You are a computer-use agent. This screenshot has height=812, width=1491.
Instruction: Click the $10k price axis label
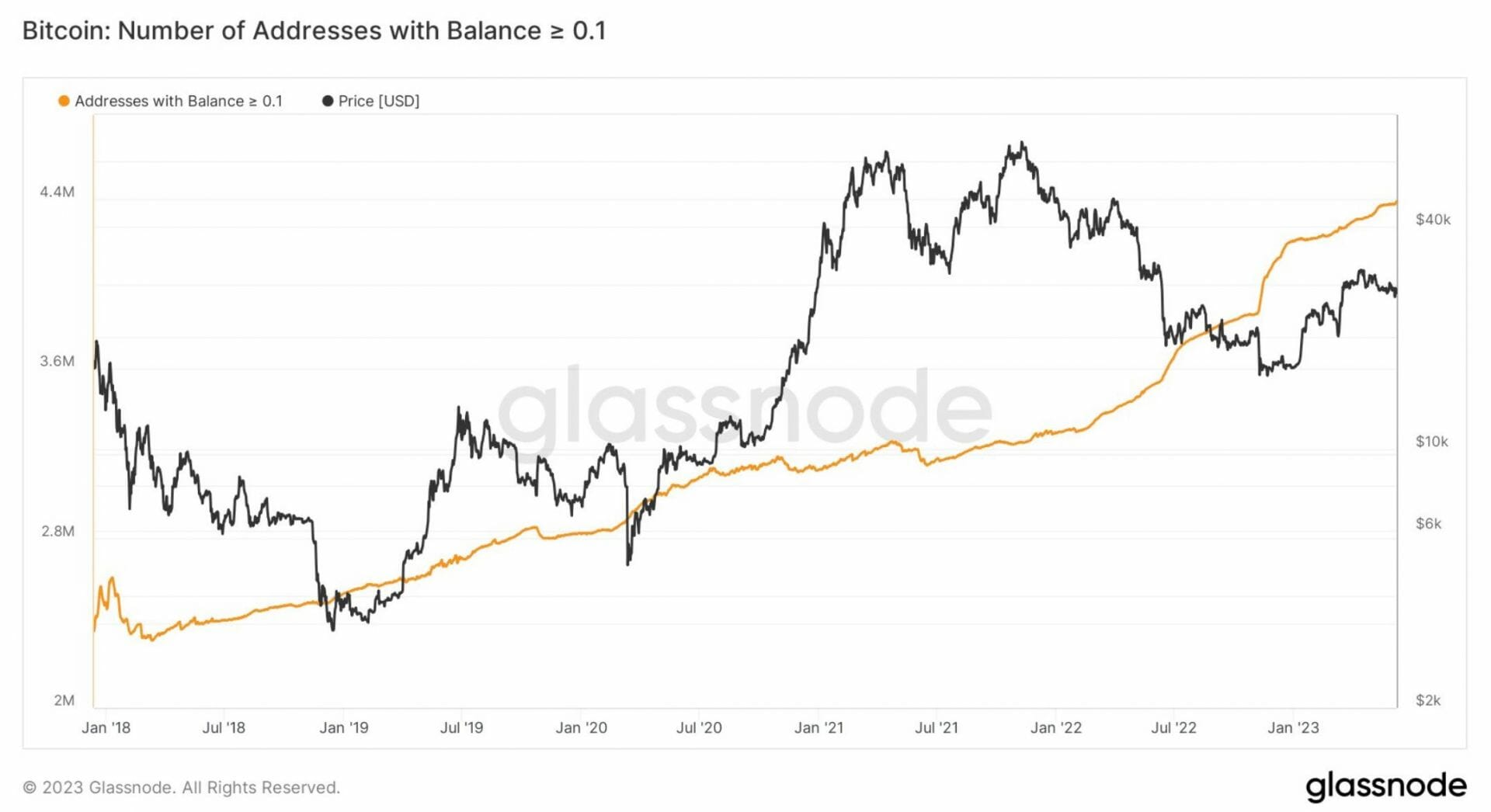point(1432,442)
